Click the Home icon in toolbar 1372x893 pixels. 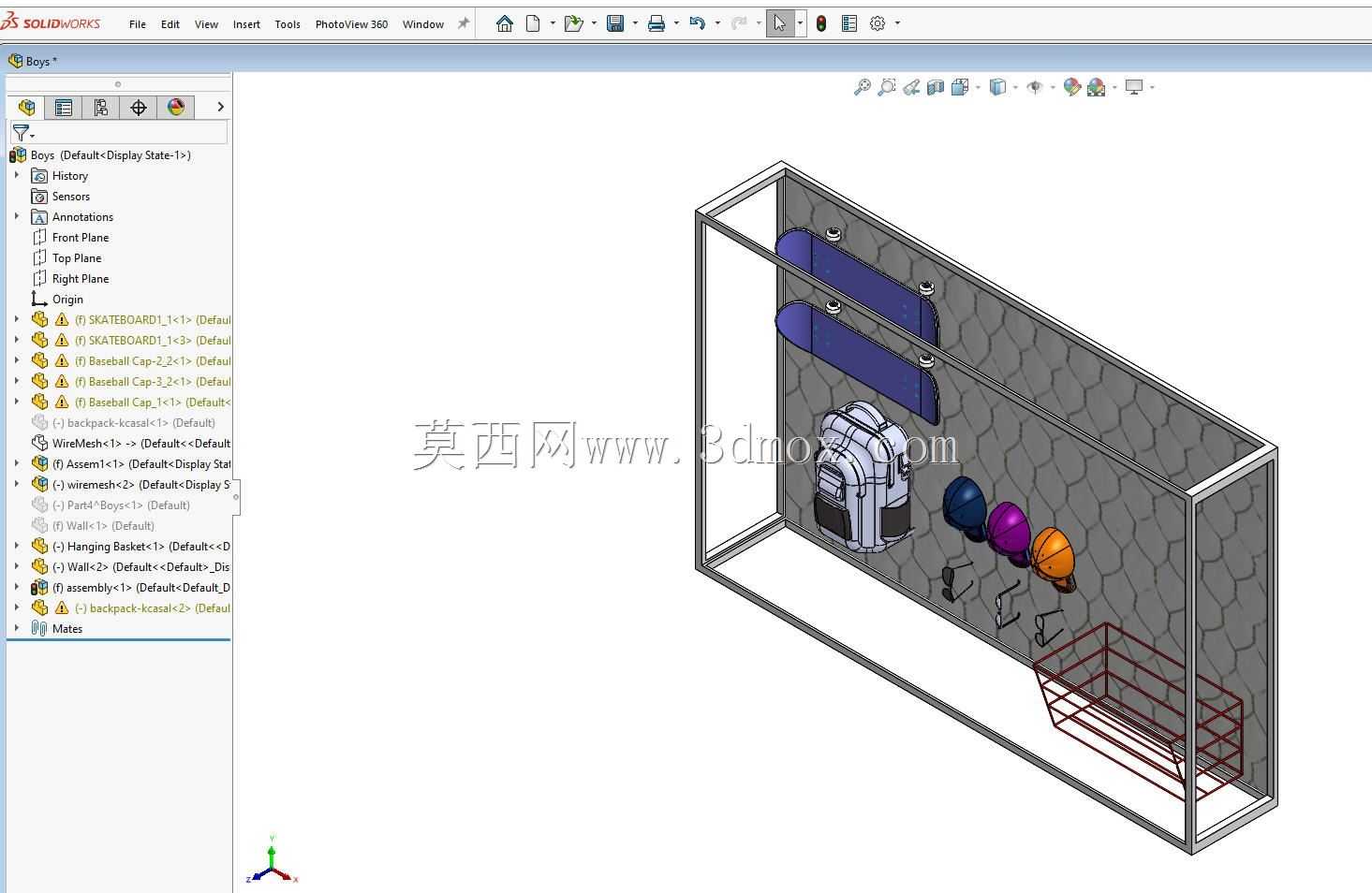504,23
